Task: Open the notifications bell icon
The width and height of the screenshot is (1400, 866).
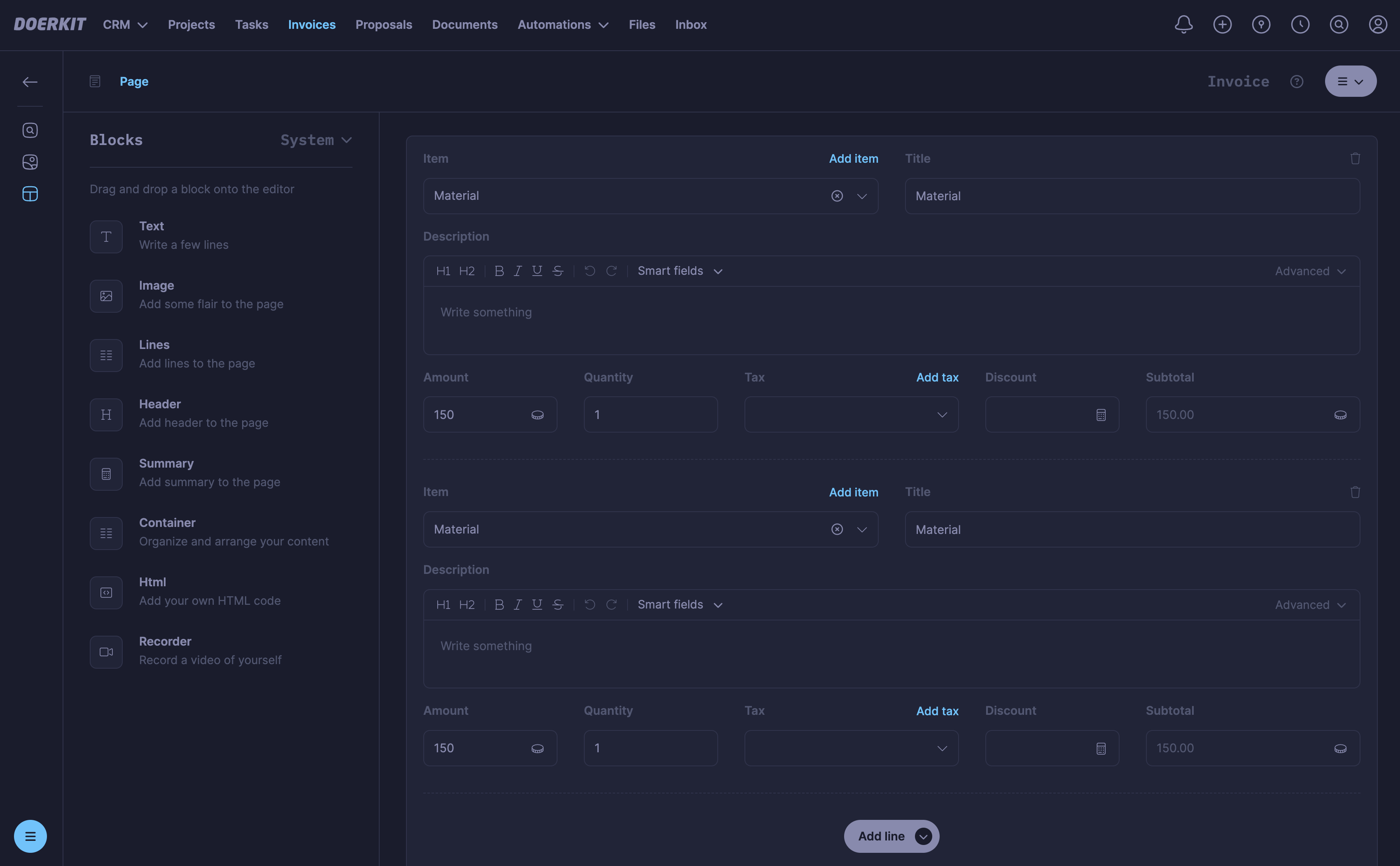Action: pyautogui.click(x=1183, y=25)
